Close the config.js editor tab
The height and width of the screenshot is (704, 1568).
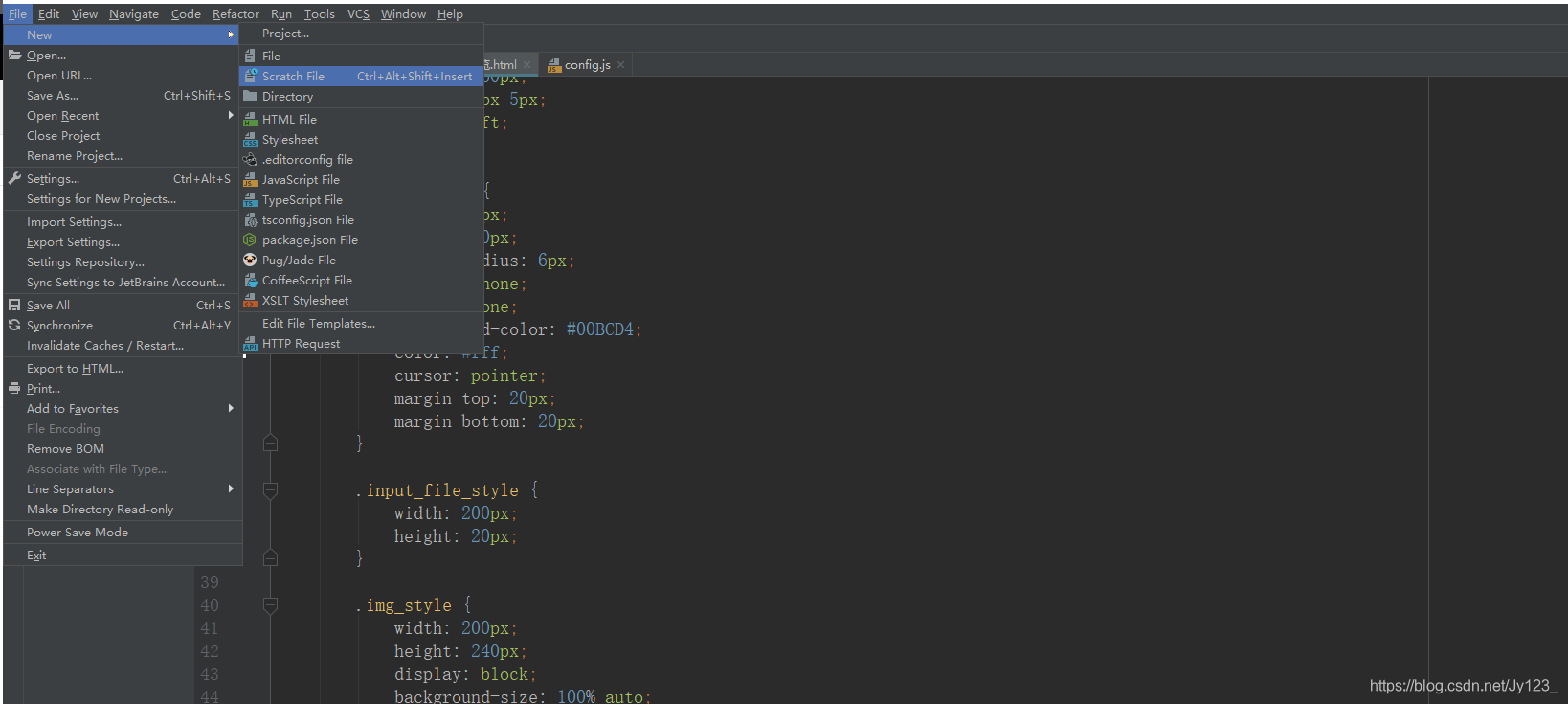[621, 64]
